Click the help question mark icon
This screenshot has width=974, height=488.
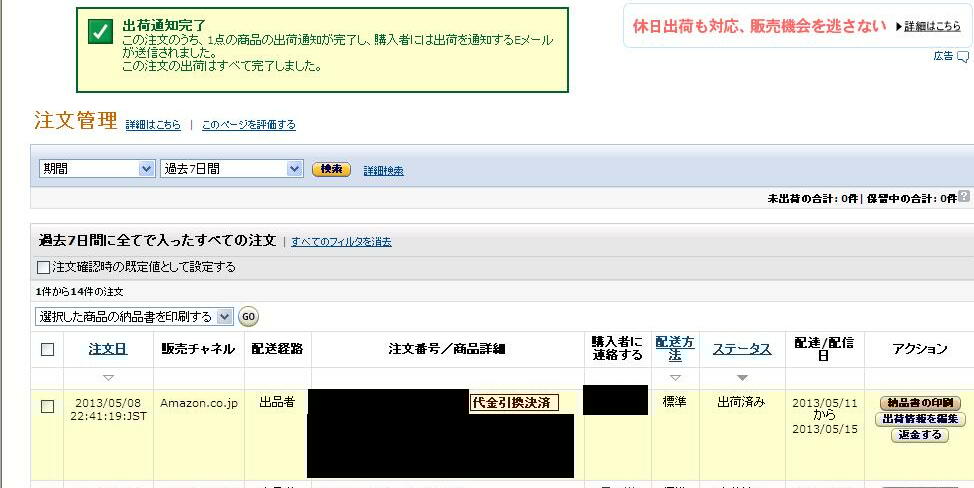point(963,196)
